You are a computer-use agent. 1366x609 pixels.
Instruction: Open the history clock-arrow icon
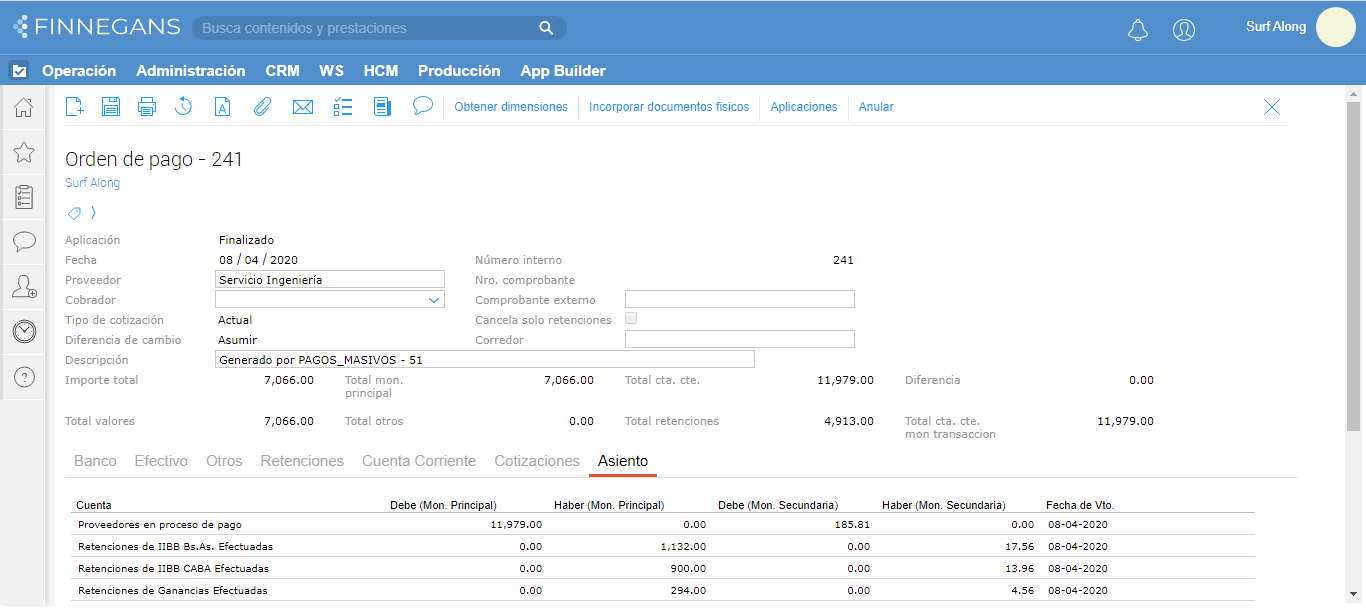184,107
